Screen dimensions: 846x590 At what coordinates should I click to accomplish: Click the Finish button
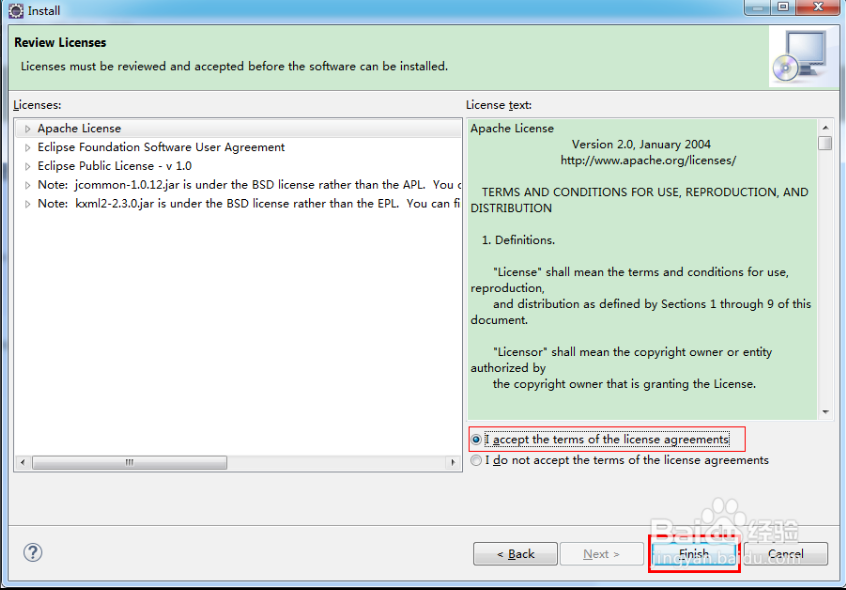694,553
